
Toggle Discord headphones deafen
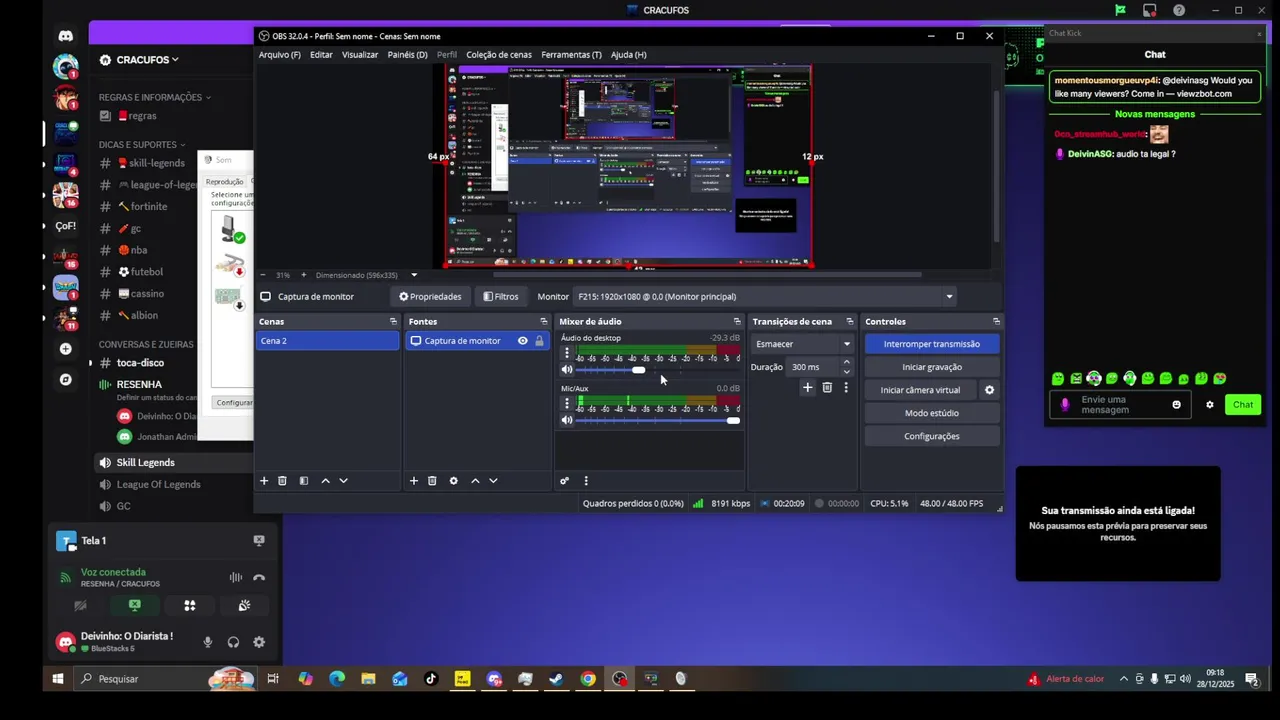pos(233,642)
